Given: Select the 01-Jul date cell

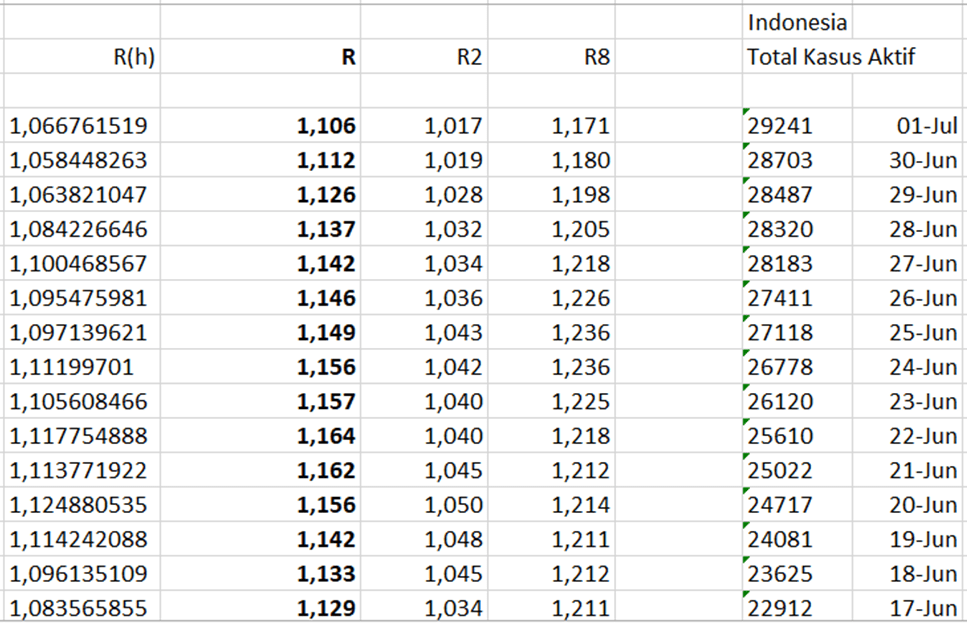Looking at the screenshot, I should [x=909, y=126].
